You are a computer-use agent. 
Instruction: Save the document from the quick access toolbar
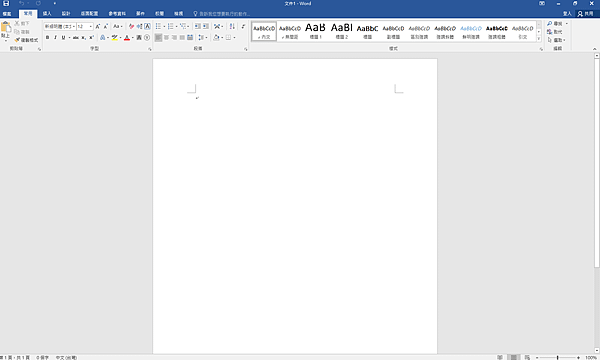coord(6,3)
